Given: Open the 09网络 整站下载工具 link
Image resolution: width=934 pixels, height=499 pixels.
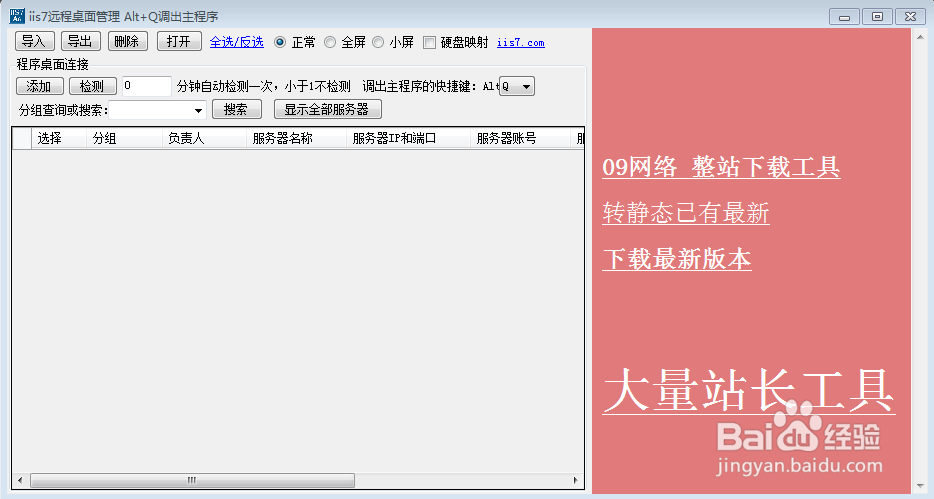Looking at the screenshot, I should pos(721,167).
